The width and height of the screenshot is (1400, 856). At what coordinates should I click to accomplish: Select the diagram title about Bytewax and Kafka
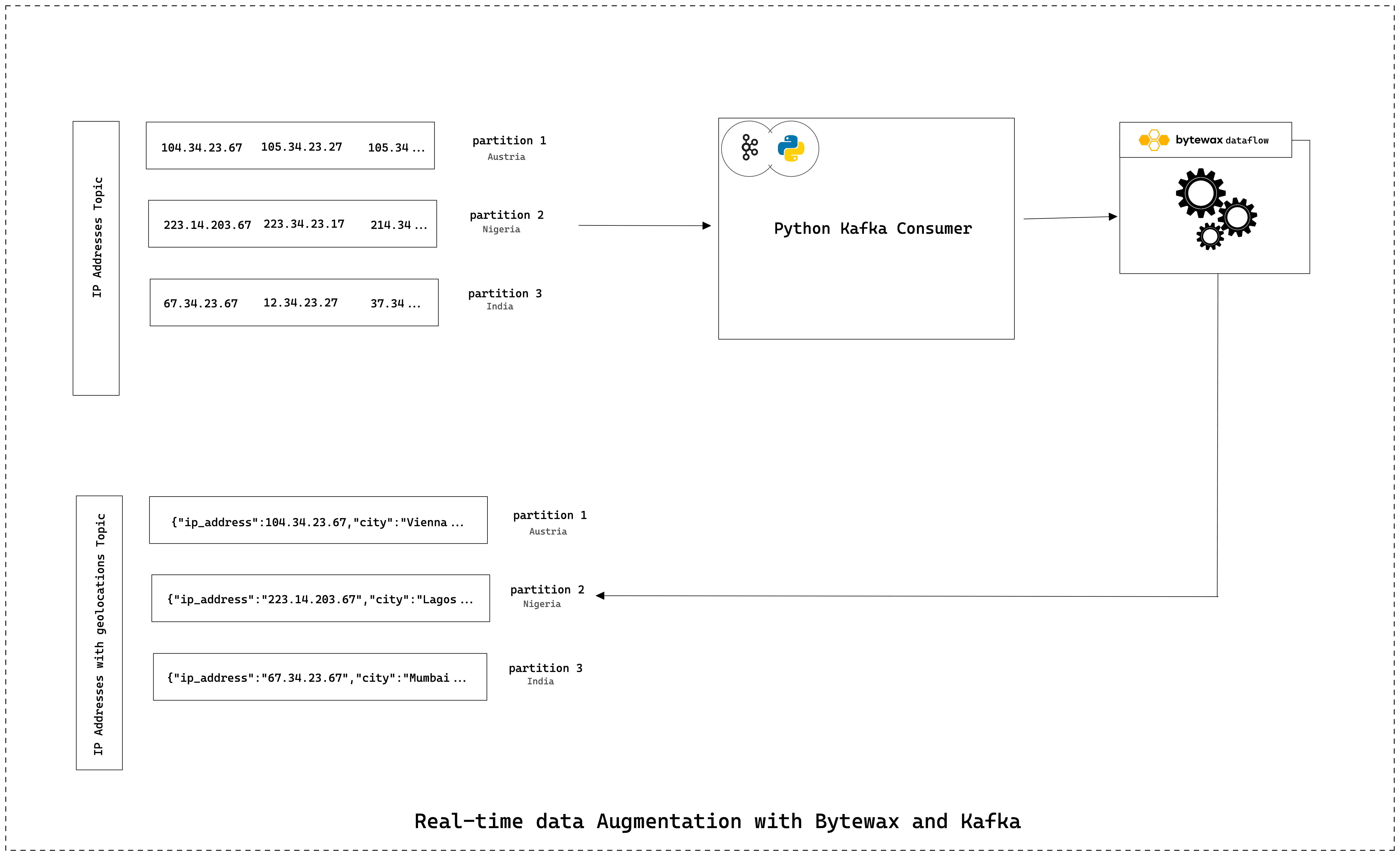718,821
